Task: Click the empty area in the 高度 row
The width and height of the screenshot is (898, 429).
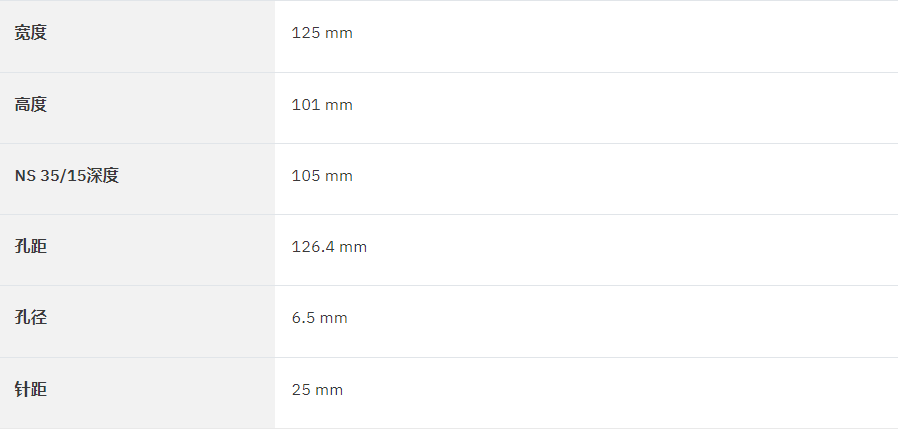Action: [x=624, y=108]
